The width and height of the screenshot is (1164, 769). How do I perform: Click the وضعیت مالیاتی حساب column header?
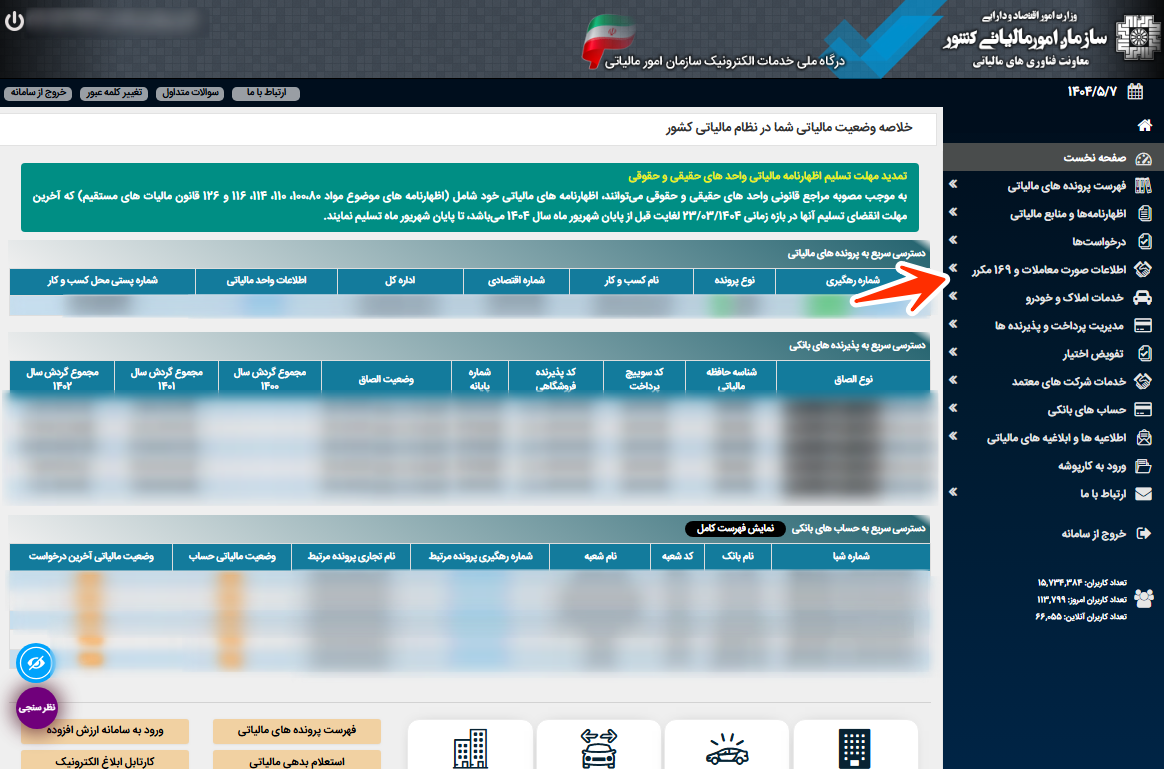(232, 556)
